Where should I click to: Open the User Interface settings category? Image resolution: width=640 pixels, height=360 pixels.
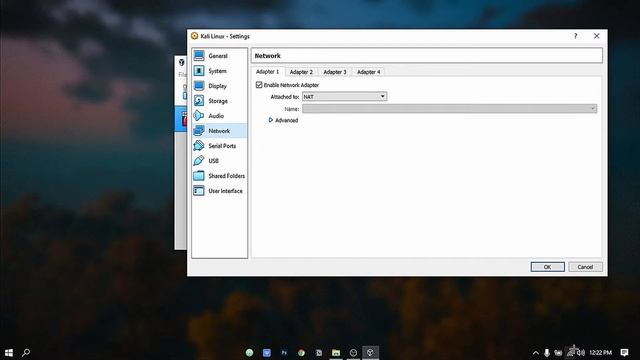[219, 191]
